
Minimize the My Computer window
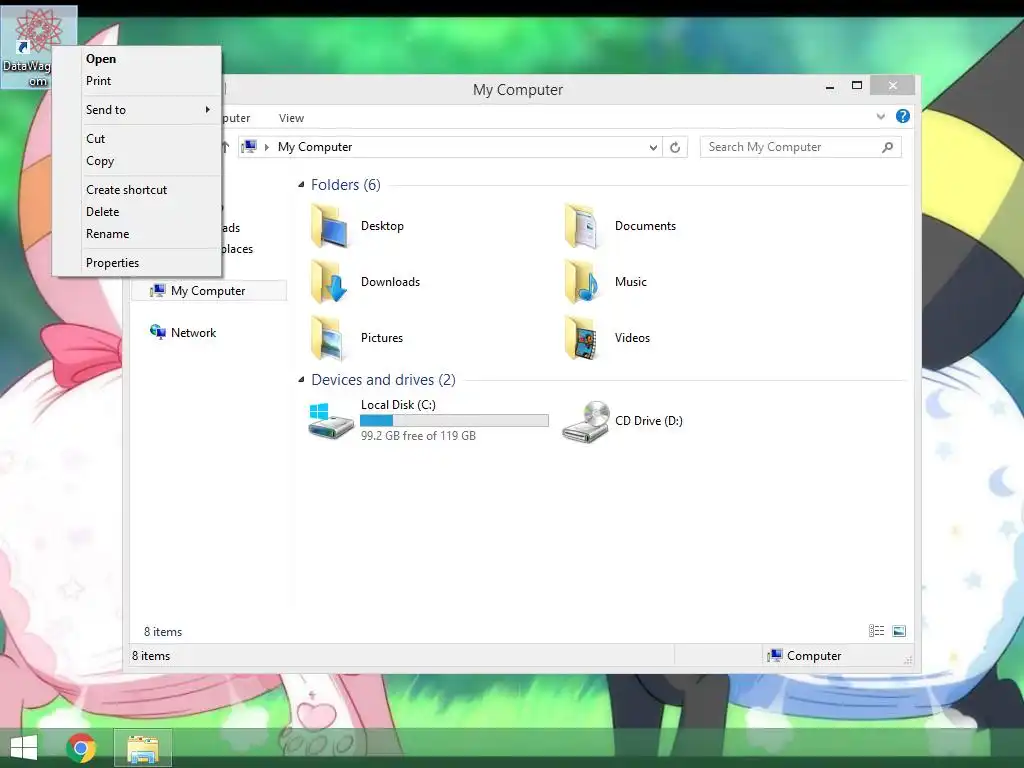pos(830,86)
